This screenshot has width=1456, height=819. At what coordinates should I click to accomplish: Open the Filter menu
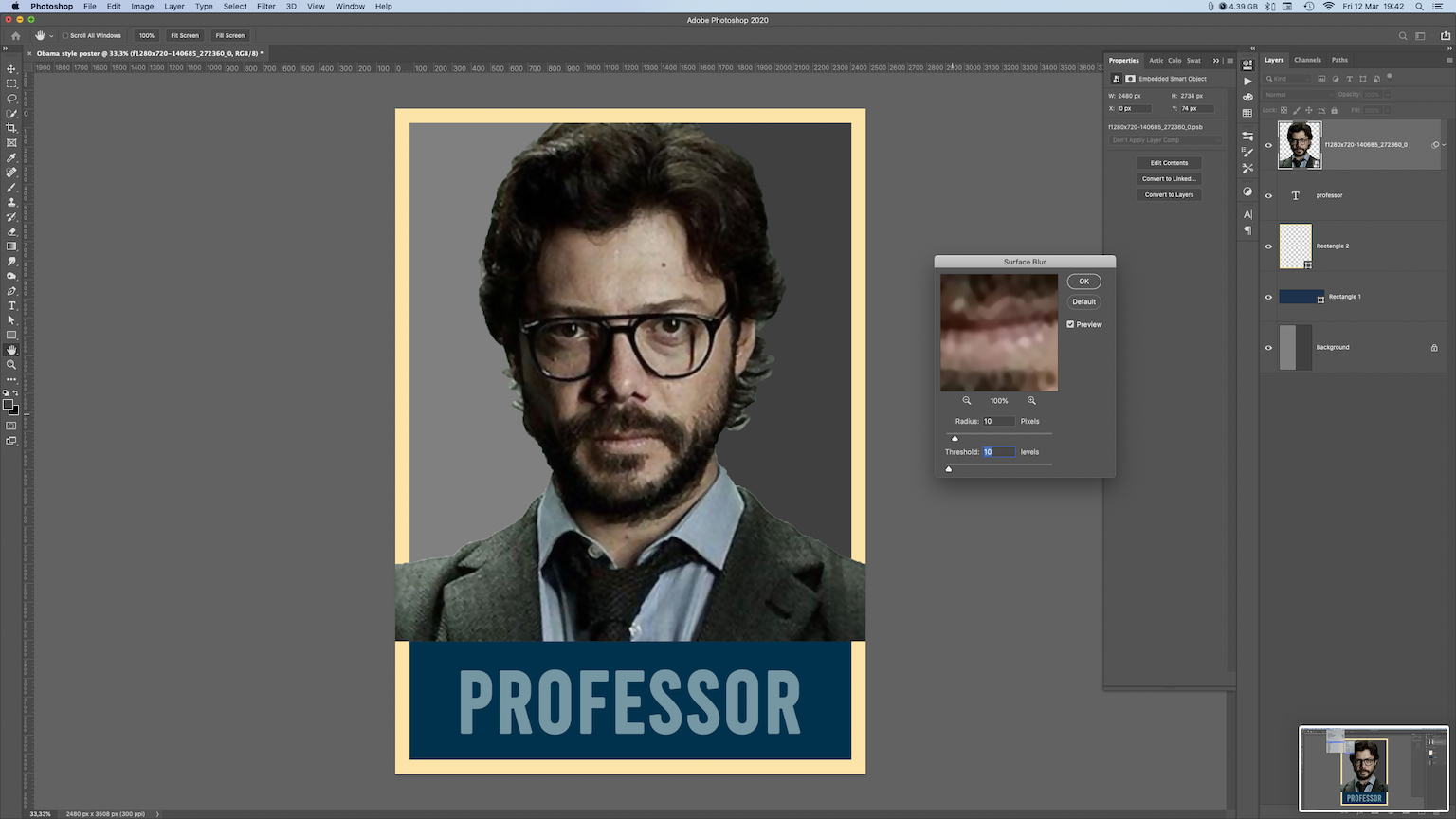(x=266, y=7)
